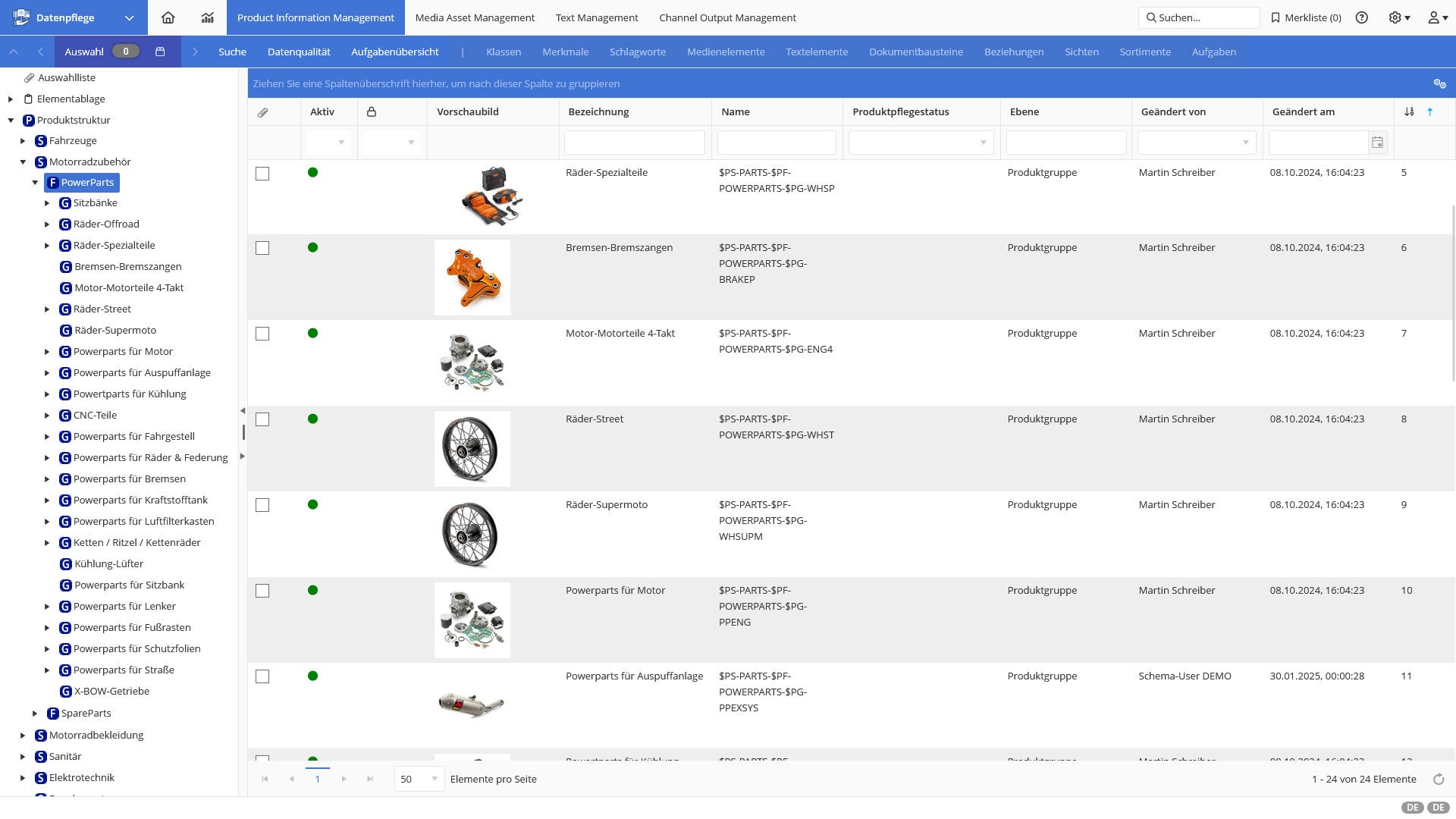This screenshot has height=819, width=1456.
Task: Tick the Räder-Street row checkbox
Action: click(x=262, y=419)
